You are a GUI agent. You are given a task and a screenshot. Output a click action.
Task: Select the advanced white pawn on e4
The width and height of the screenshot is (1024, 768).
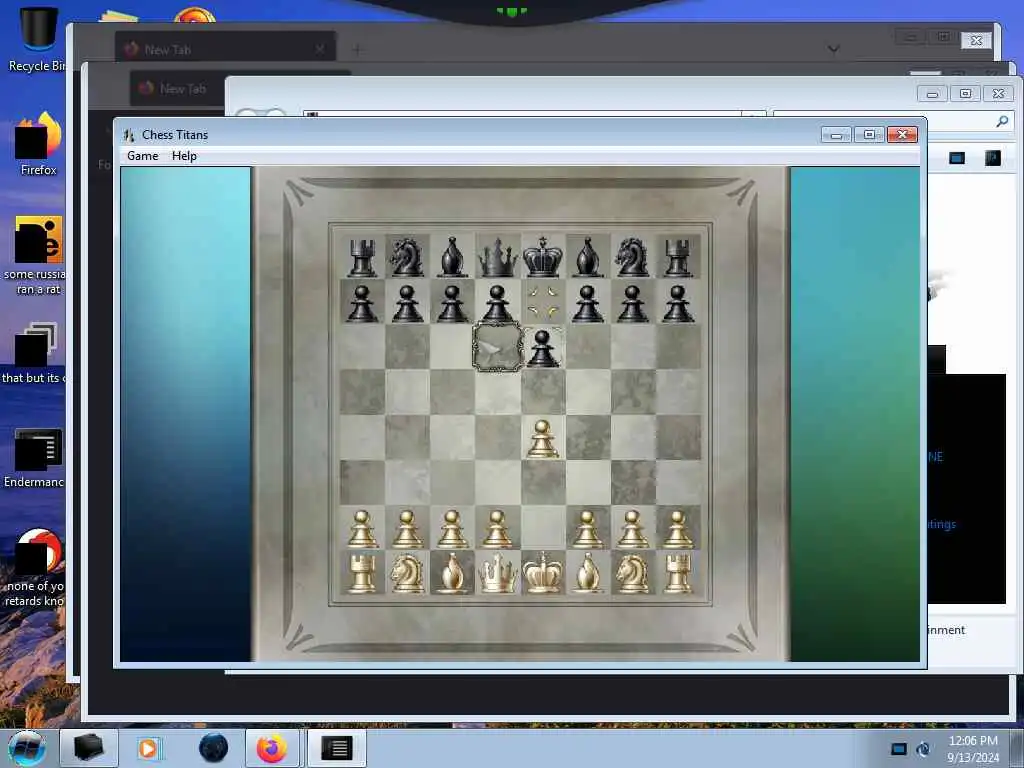pos(543,439)
